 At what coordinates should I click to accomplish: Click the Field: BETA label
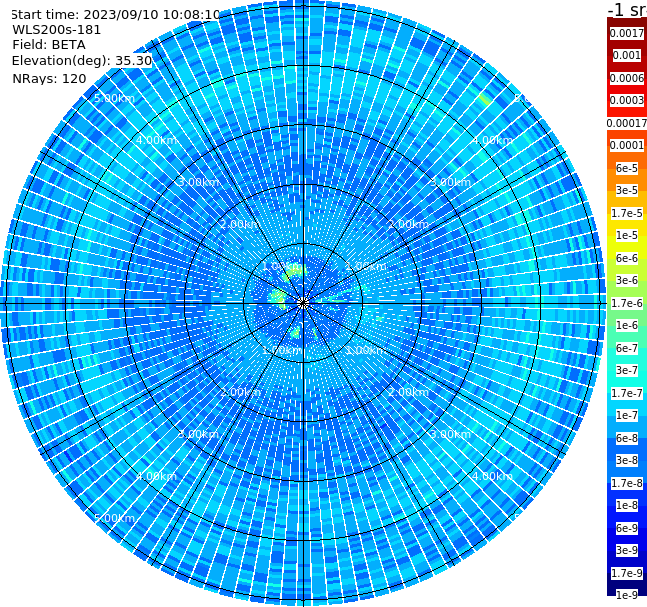pyautogui.click(x=49, y=45)
